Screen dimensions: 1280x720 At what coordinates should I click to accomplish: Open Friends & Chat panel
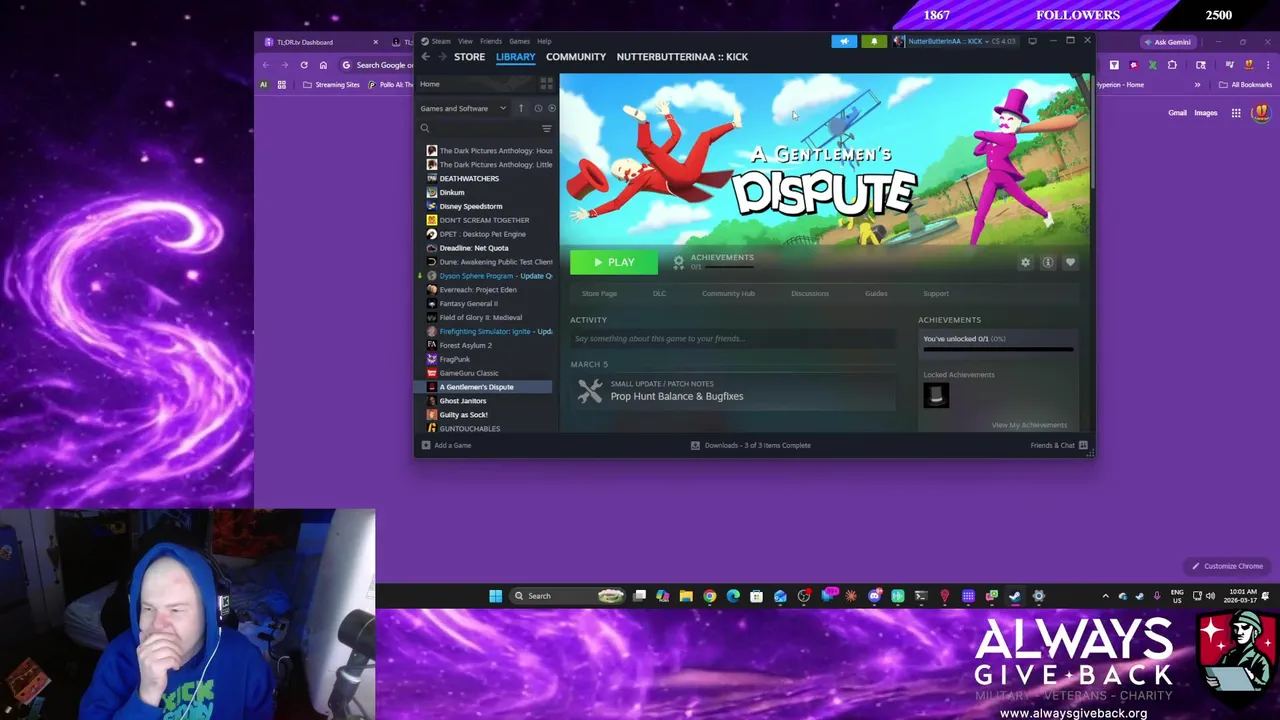(x=1059, y=445)
